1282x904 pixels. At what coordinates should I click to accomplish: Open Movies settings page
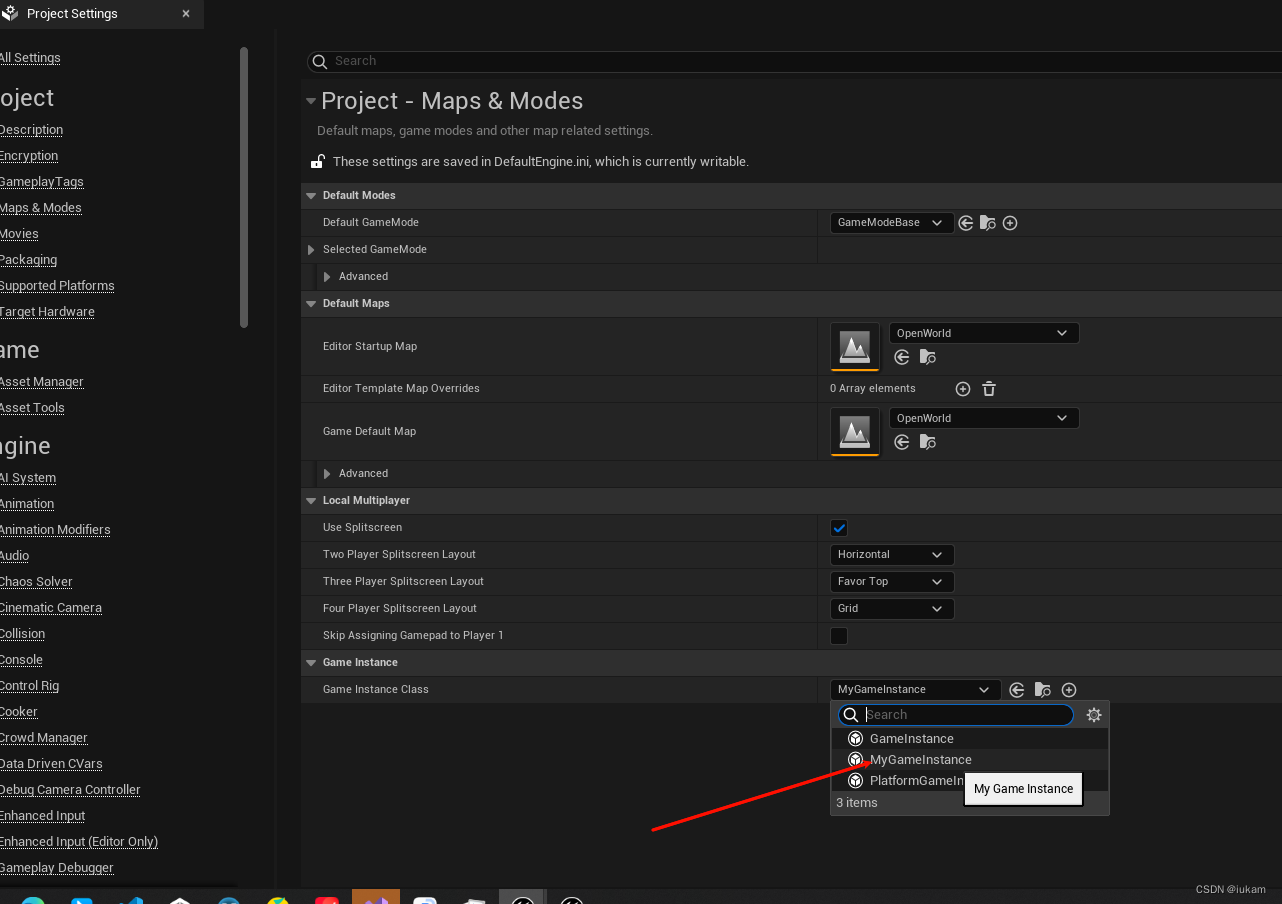[x=19, y=234]
